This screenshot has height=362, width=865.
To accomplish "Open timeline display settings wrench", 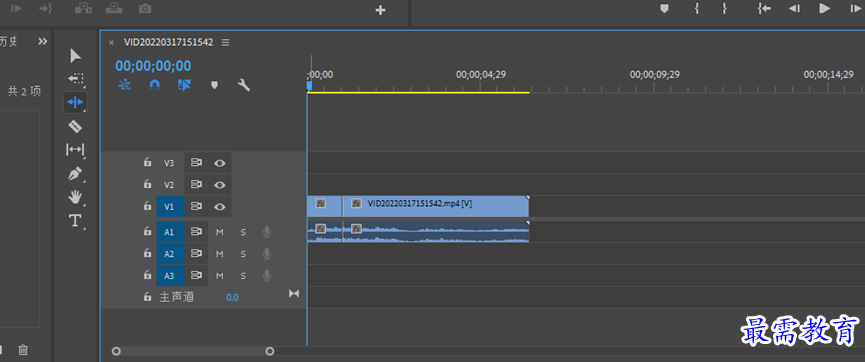I will point(244,85).
